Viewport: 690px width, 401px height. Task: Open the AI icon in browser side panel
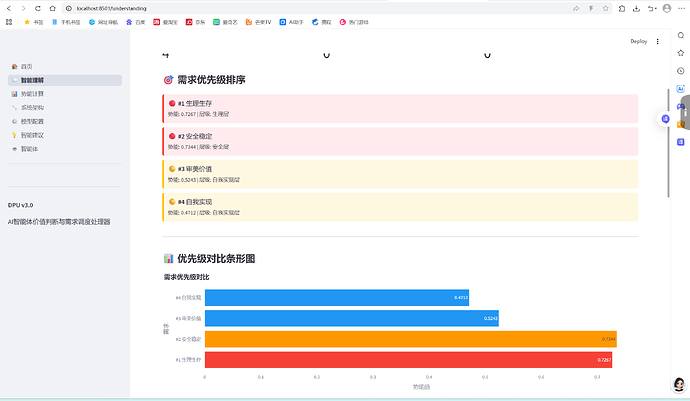coord(681,88)
